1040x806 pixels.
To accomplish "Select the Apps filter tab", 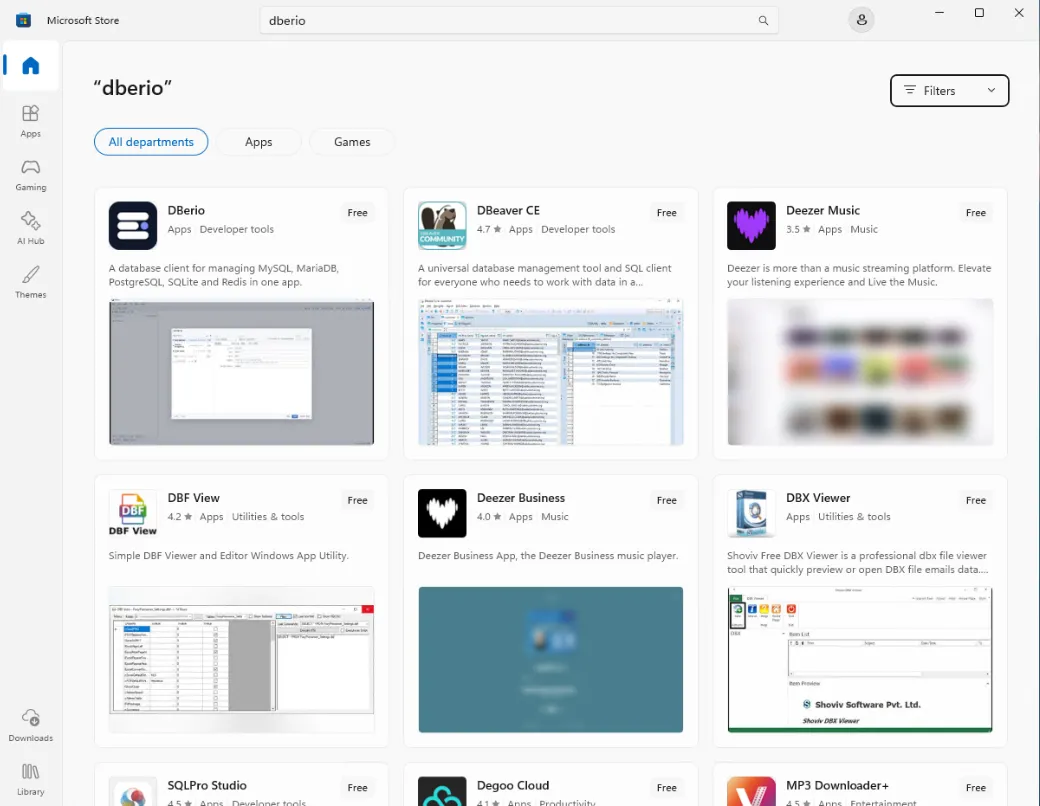I will (x=259, y=142).
